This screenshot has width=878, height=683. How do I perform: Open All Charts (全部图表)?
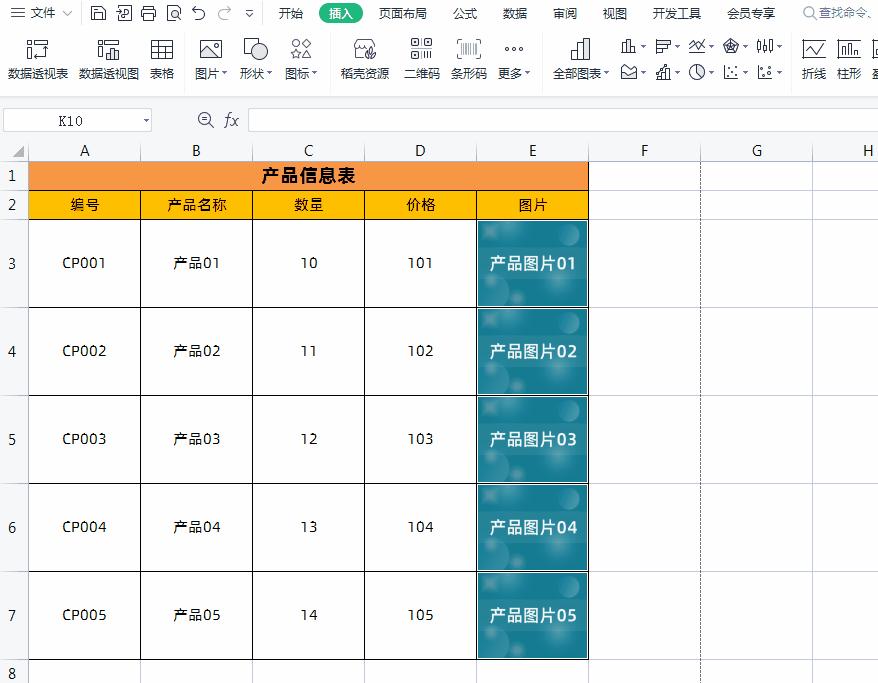[x=582, y=57]
